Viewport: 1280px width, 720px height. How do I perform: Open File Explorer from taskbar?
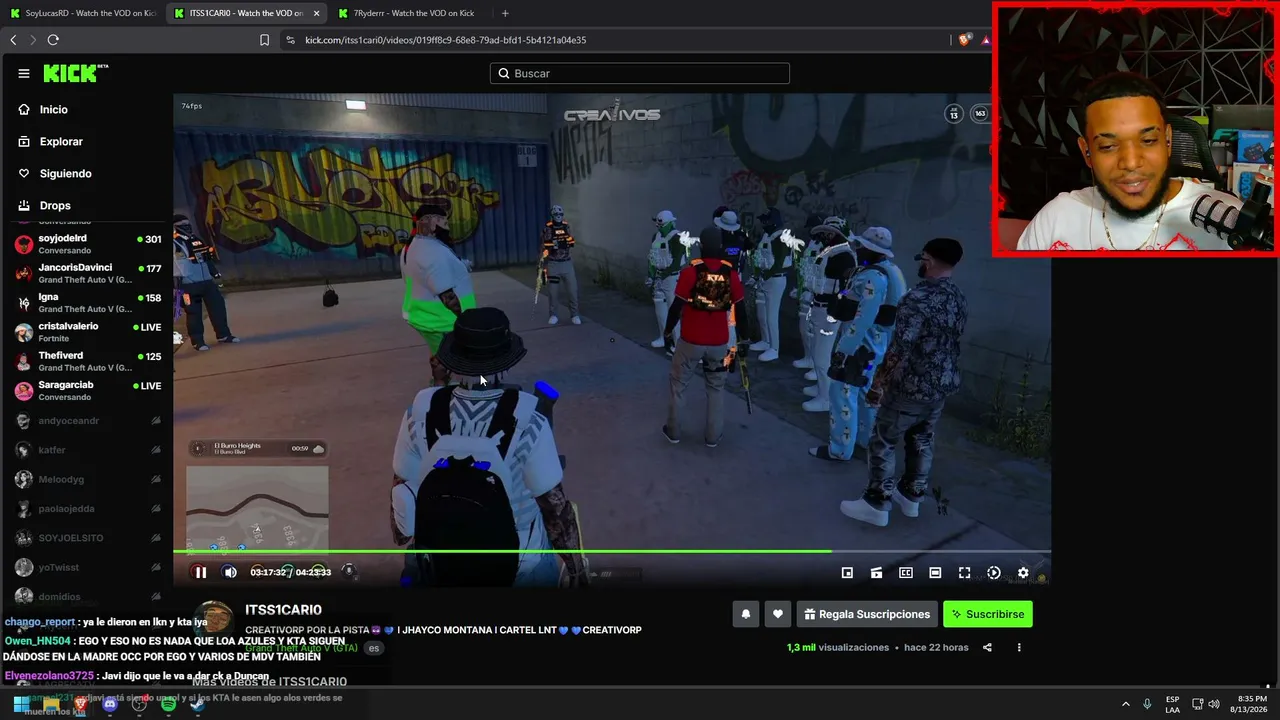pos(51,705)
